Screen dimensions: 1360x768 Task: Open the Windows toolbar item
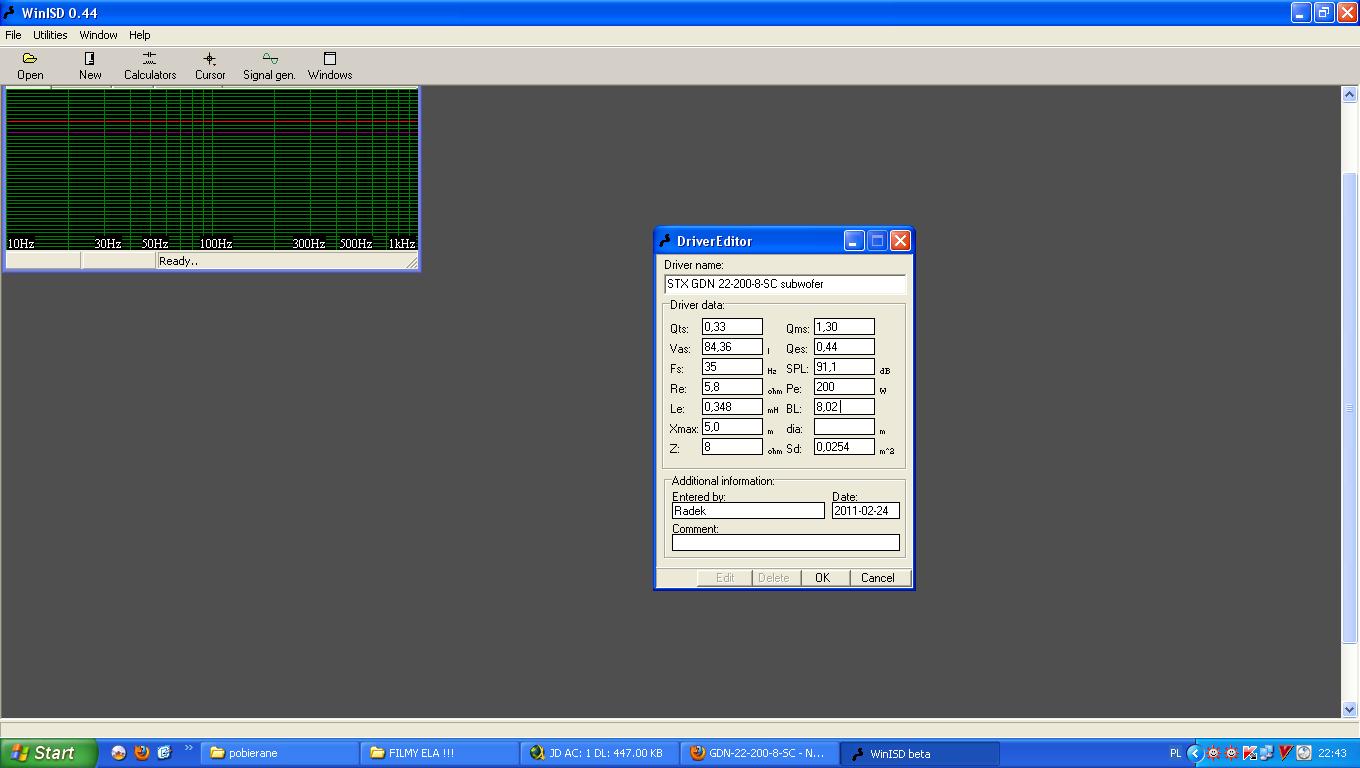coord(330,66)
